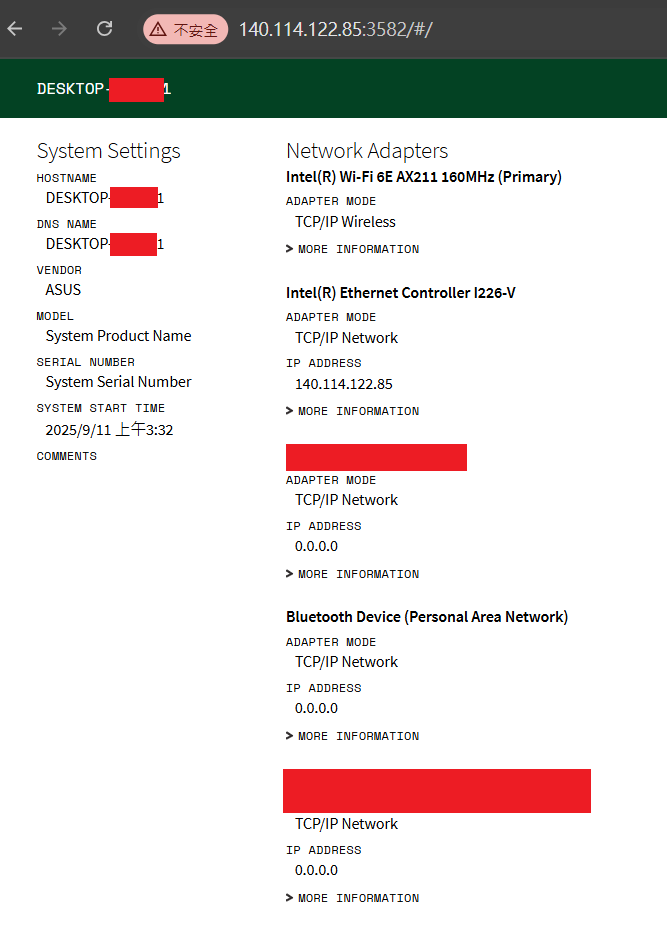Click the Bluetooth Device Personal Area Network heading
667x927 pixels.
pos(427,617)
